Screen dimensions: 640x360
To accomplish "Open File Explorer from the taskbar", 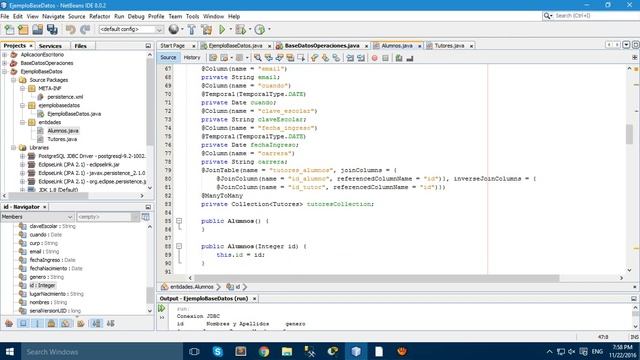I will [x=287, y=351].
